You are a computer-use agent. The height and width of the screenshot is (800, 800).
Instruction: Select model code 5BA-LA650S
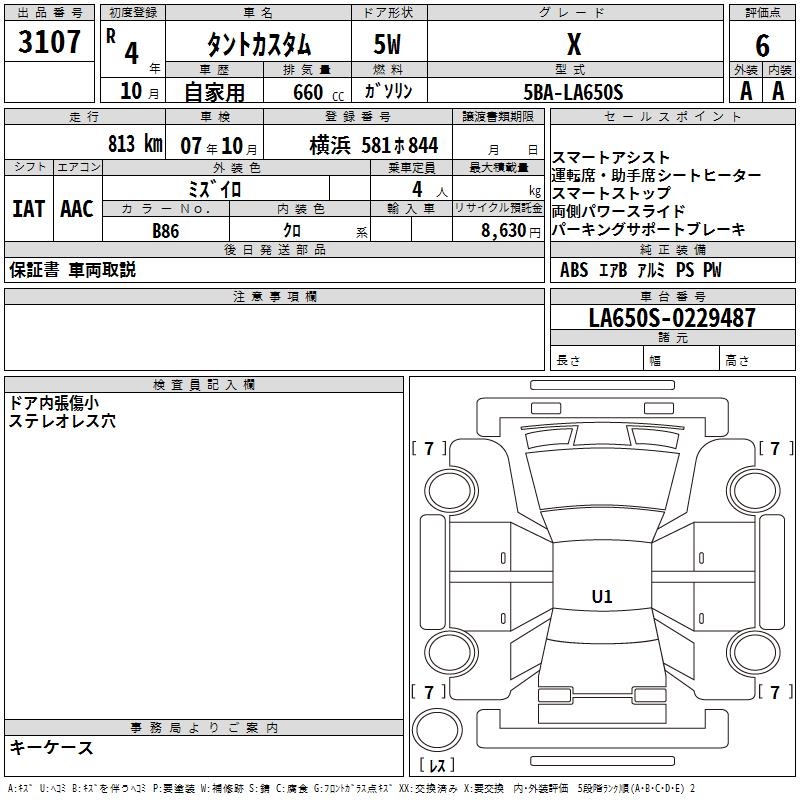pyautogui.click(x=573, y=92)
